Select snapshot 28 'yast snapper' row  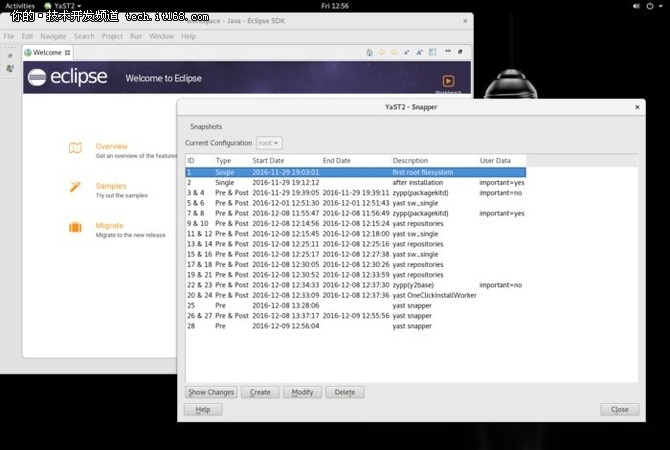356,326
